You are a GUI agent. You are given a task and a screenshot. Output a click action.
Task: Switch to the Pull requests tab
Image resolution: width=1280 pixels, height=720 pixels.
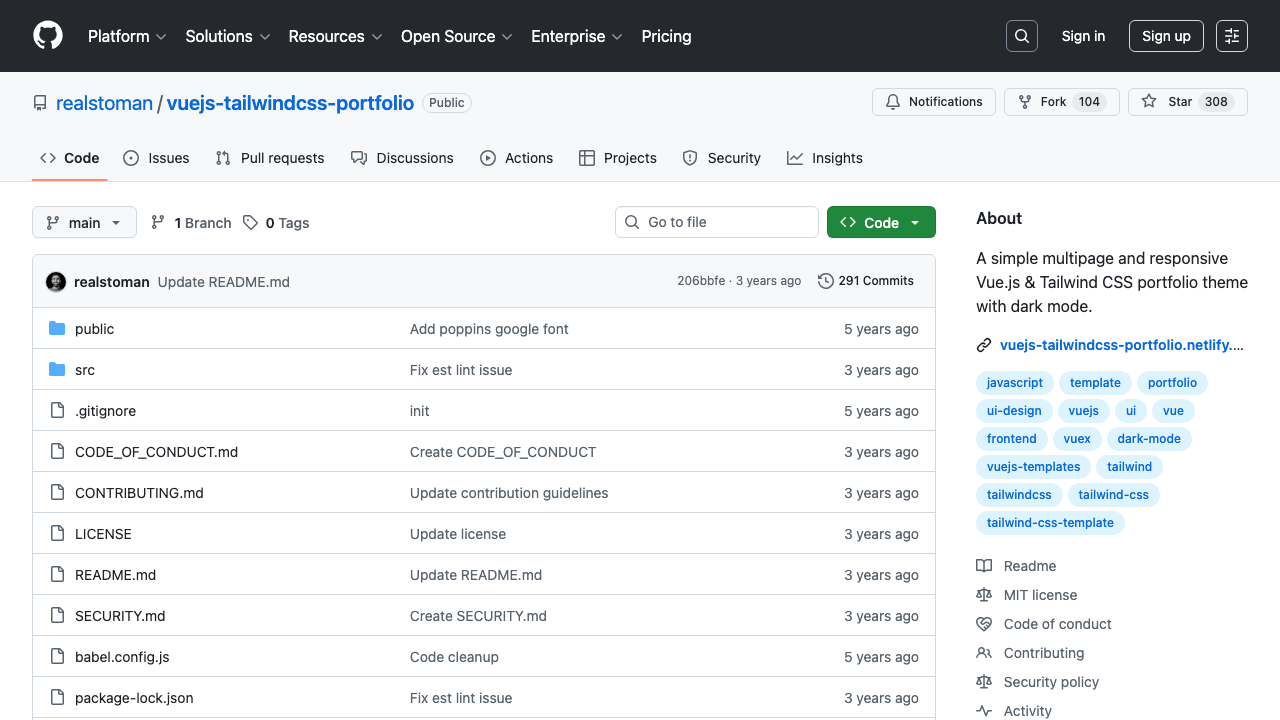(x=269, y=158)
